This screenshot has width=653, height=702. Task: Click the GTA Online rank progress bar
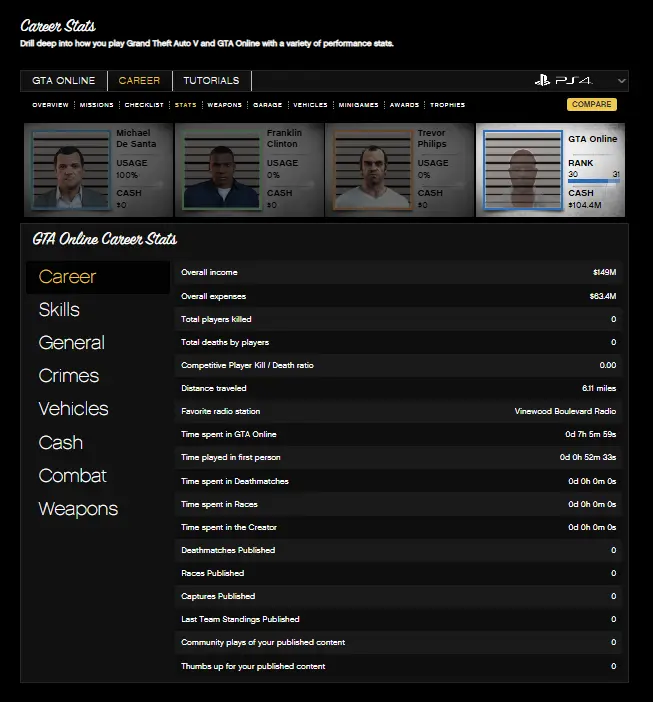tap(593, 182)
